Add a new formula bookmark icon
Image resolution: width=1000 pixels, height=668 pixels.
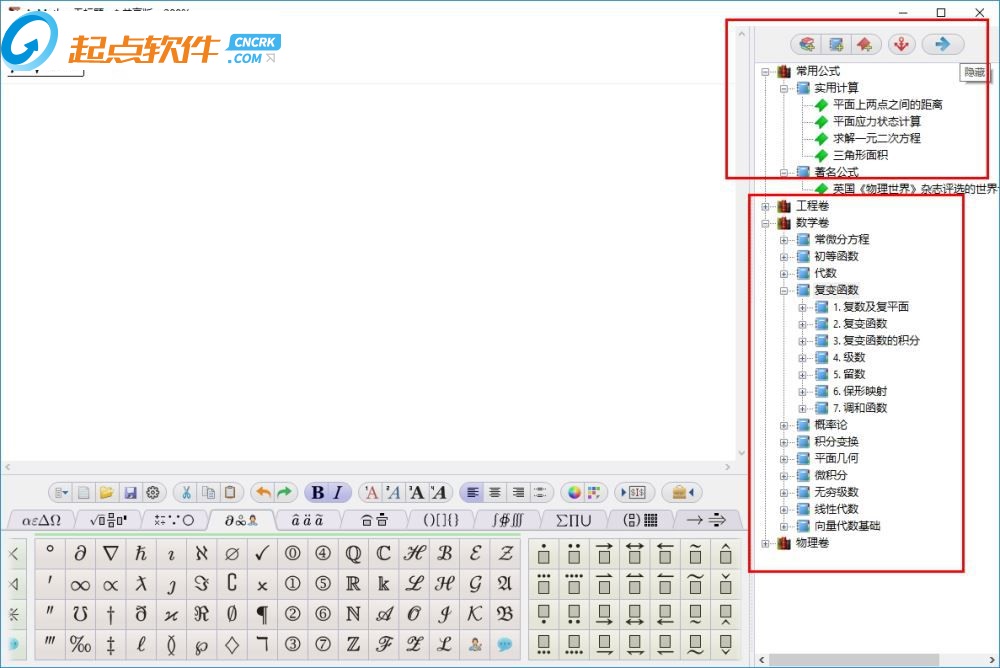click(x=865, y=44)
